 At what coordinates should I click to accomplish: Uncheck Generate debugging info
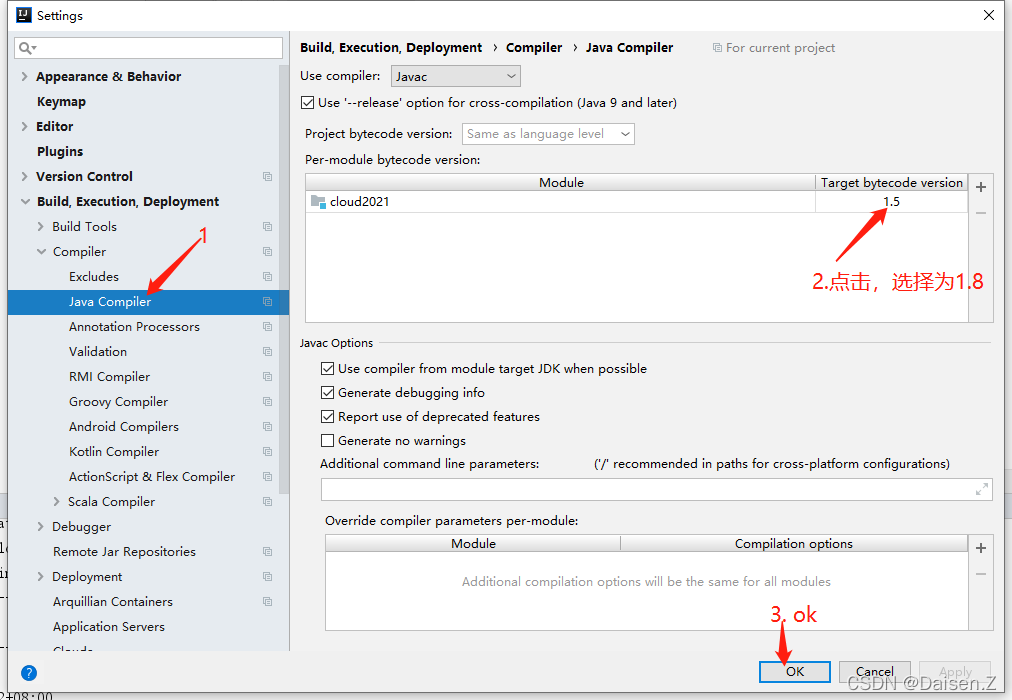coord(327,392)
